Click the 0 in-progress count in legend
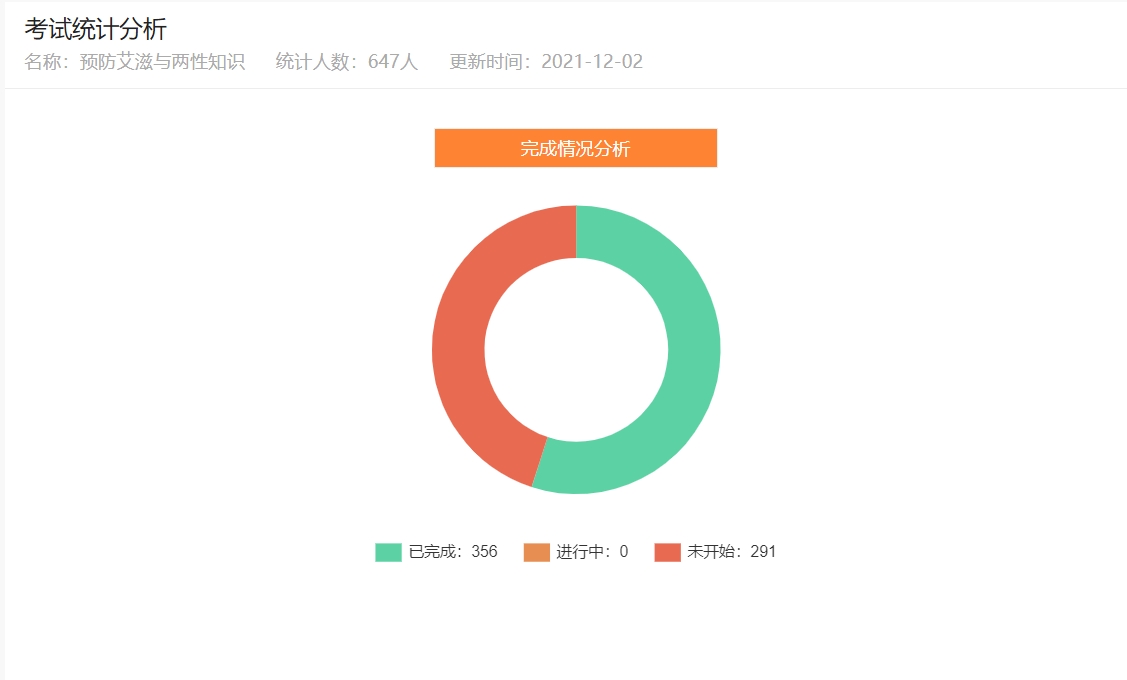Viewport: 1127px width, 680px height. point(624,552)
